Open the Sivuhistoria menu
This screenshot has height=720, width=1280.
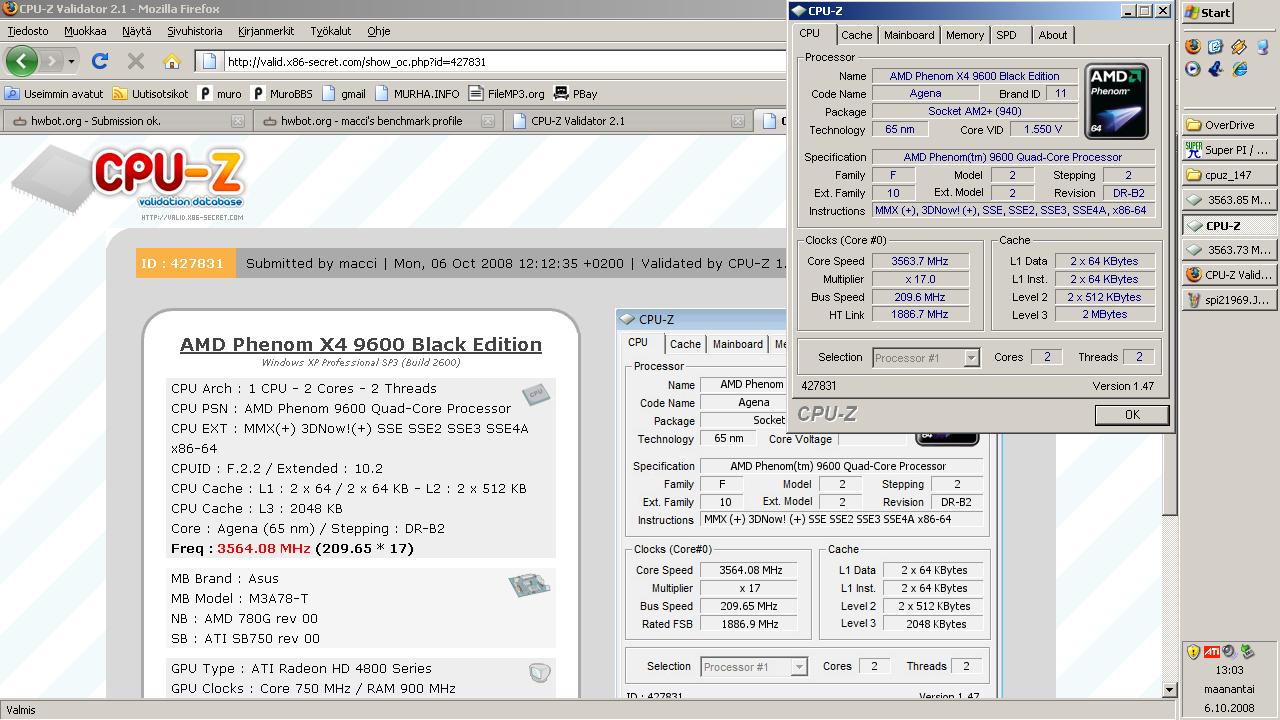(x=195, y=31)
